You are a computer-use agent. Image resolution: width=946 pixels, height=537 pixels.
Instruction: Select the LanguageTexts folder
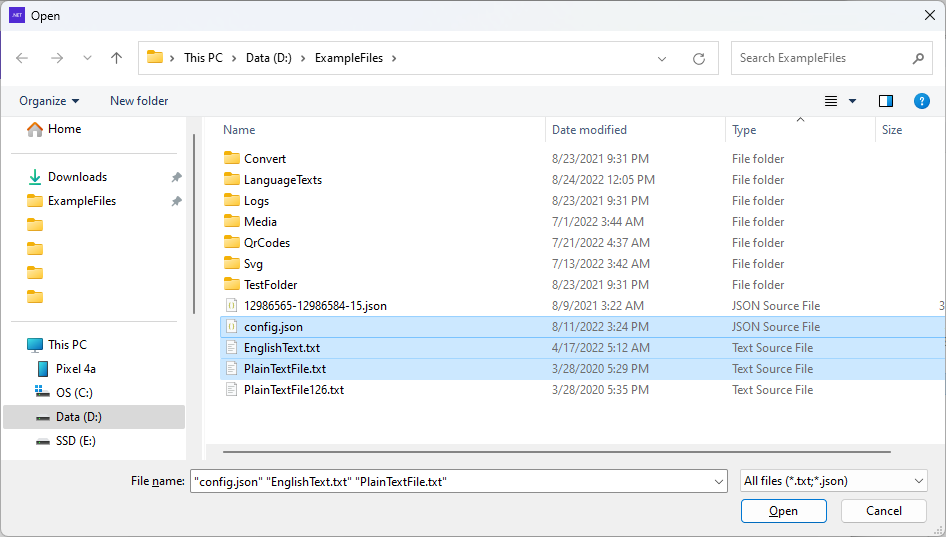tap(283, 180)
